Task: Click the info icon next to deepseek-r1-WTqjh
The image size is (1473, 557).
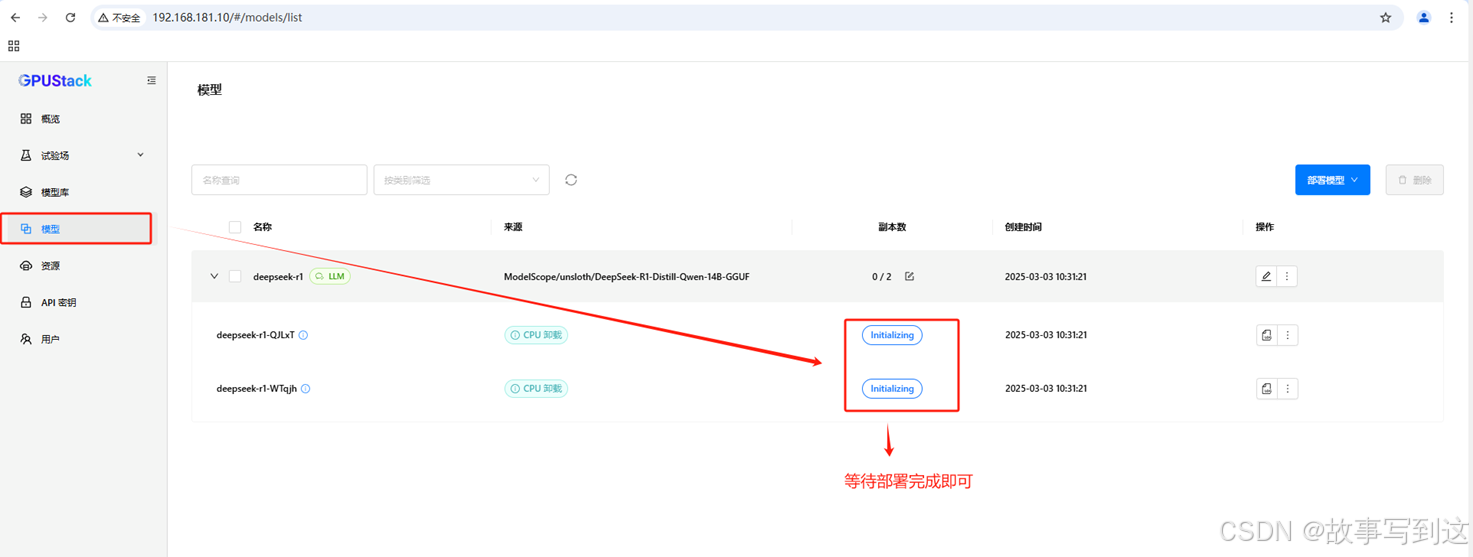Action: [x=306, y=388]
